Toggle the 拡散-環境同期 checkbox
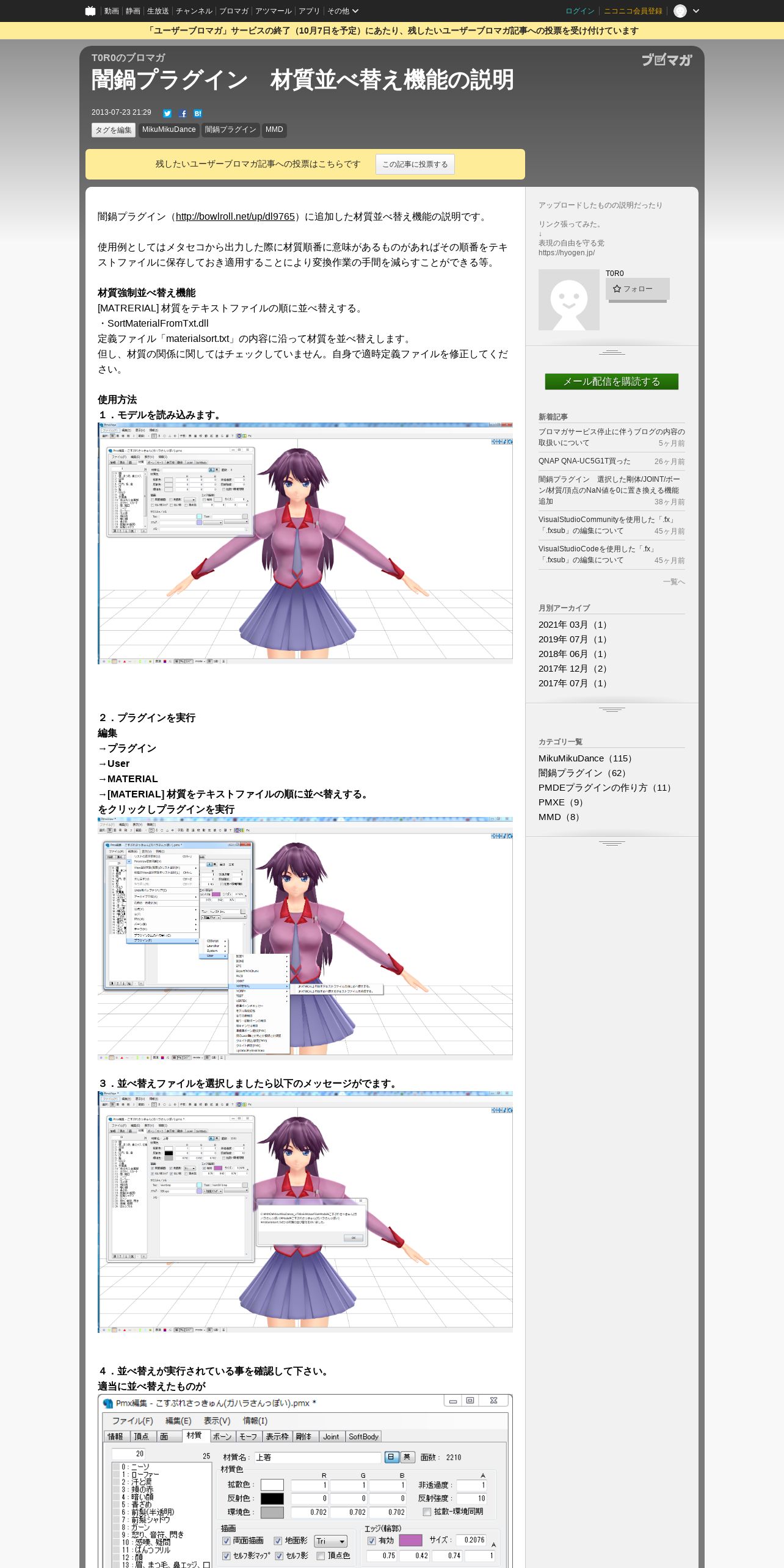The width and height of the screenshot is (784, 1568). point(427,1512)
